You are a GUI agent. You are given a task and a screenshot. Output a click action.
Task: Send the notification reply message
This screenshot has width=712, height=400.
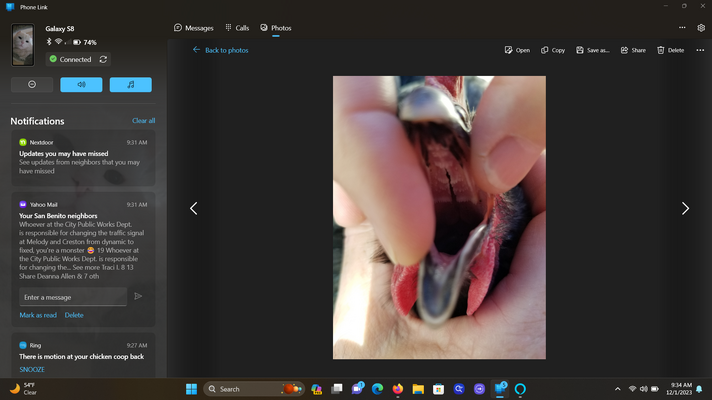(138, 296)
